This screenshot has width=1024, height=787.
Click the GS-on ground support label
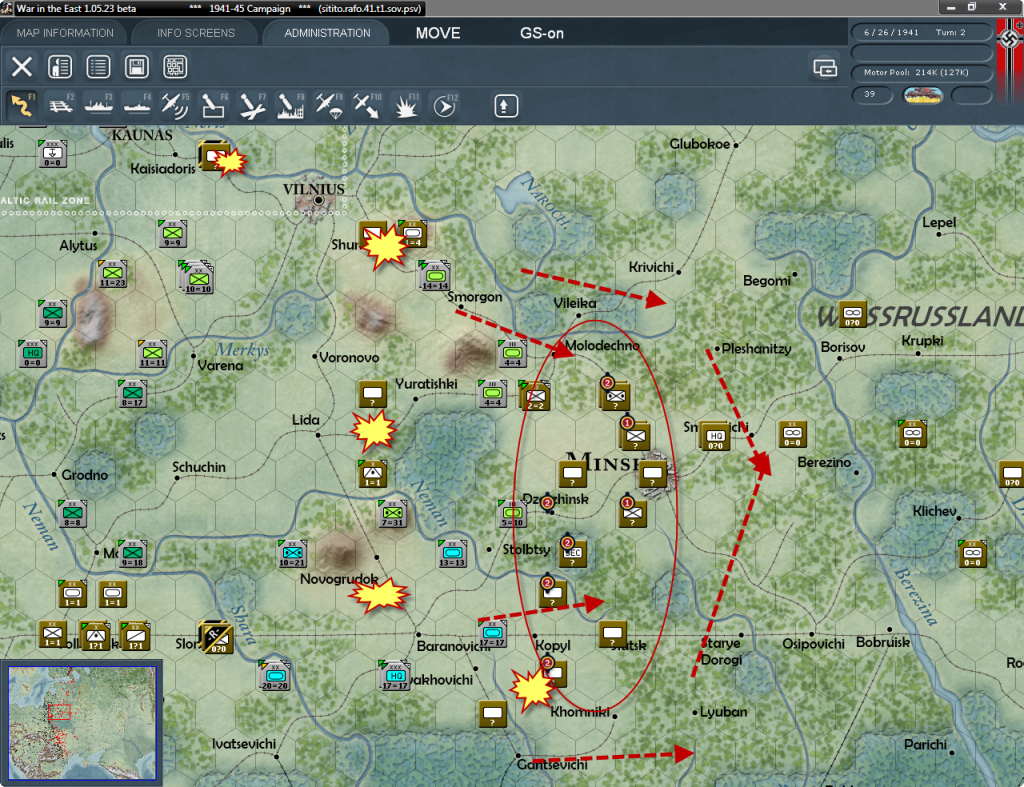pyautogui.click(x=541, y=33)
